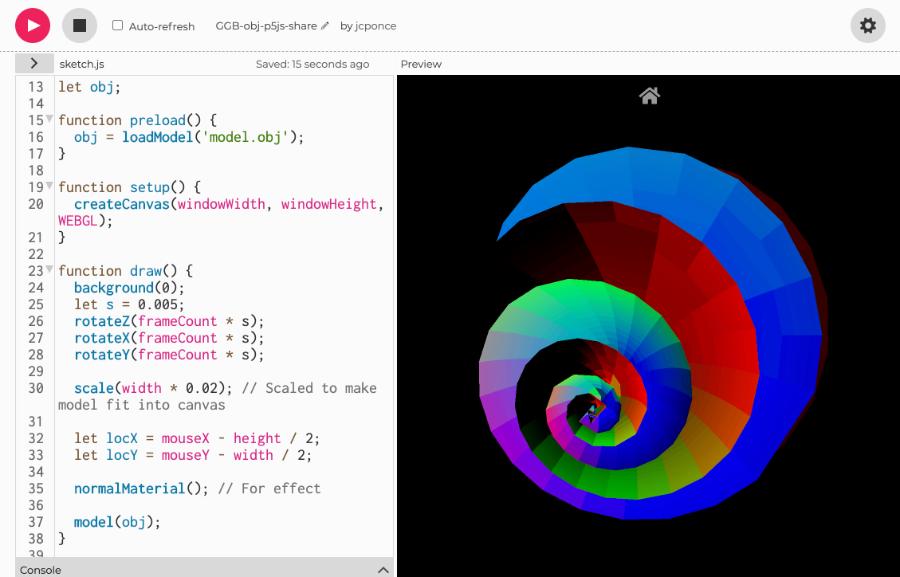Collapse the Console panel chevron
Viewport: 900px width, 577px height.
[383, 569]
